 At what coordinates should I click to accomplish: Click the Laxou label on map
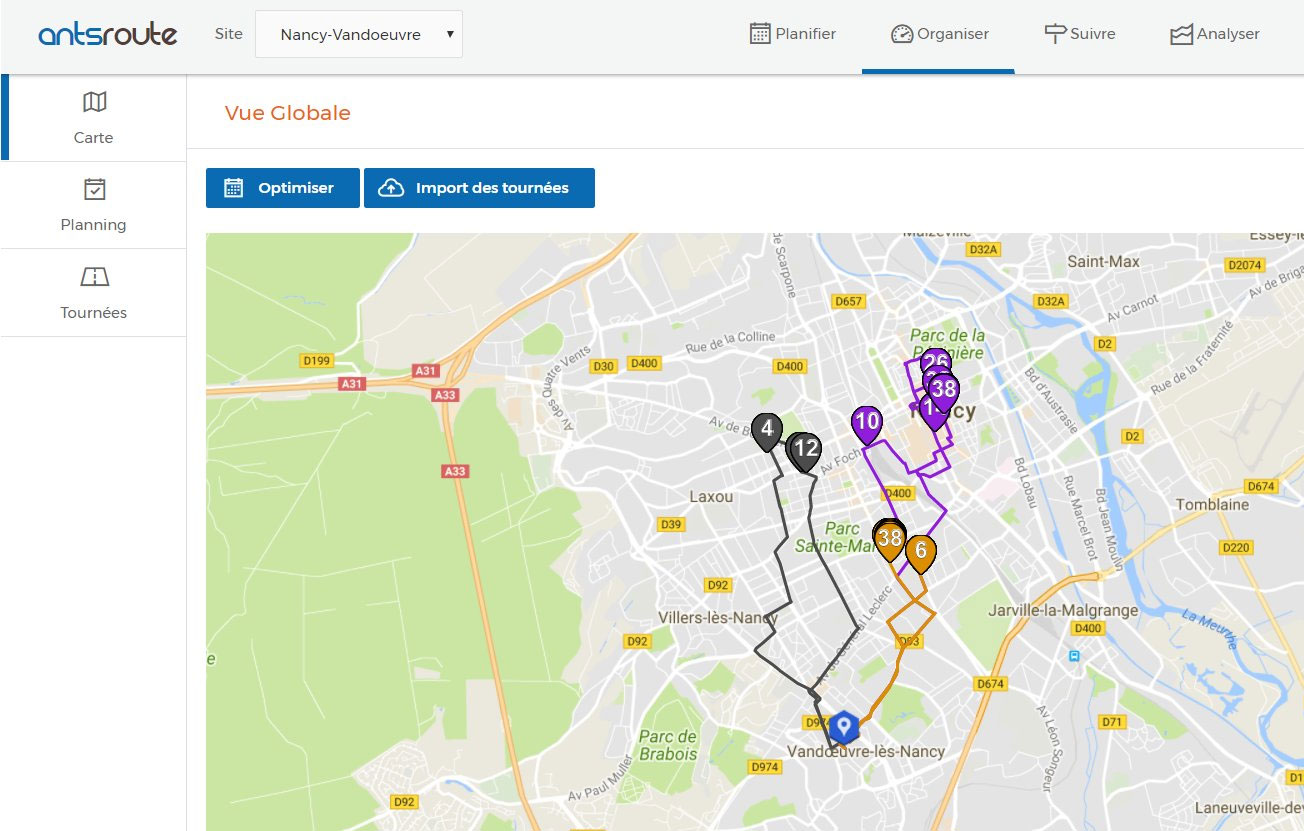coord(711,496)
